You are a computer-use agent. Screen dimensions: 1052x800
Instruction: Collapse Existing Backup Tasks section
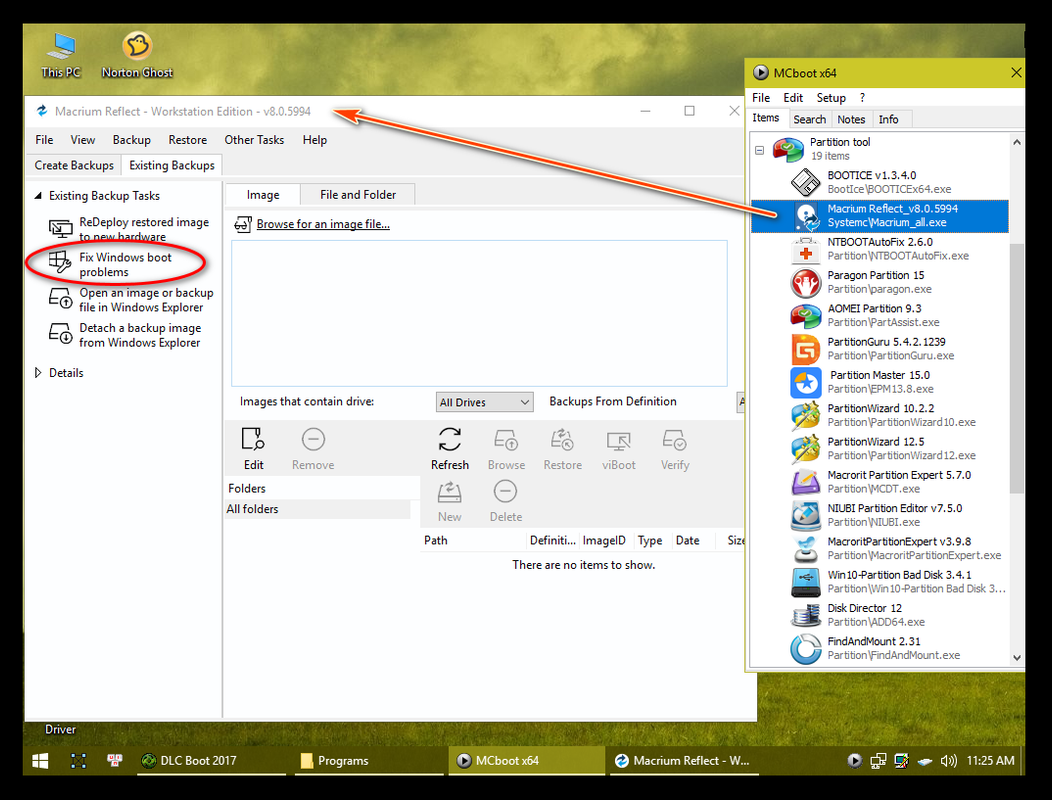tap(38, 195)
